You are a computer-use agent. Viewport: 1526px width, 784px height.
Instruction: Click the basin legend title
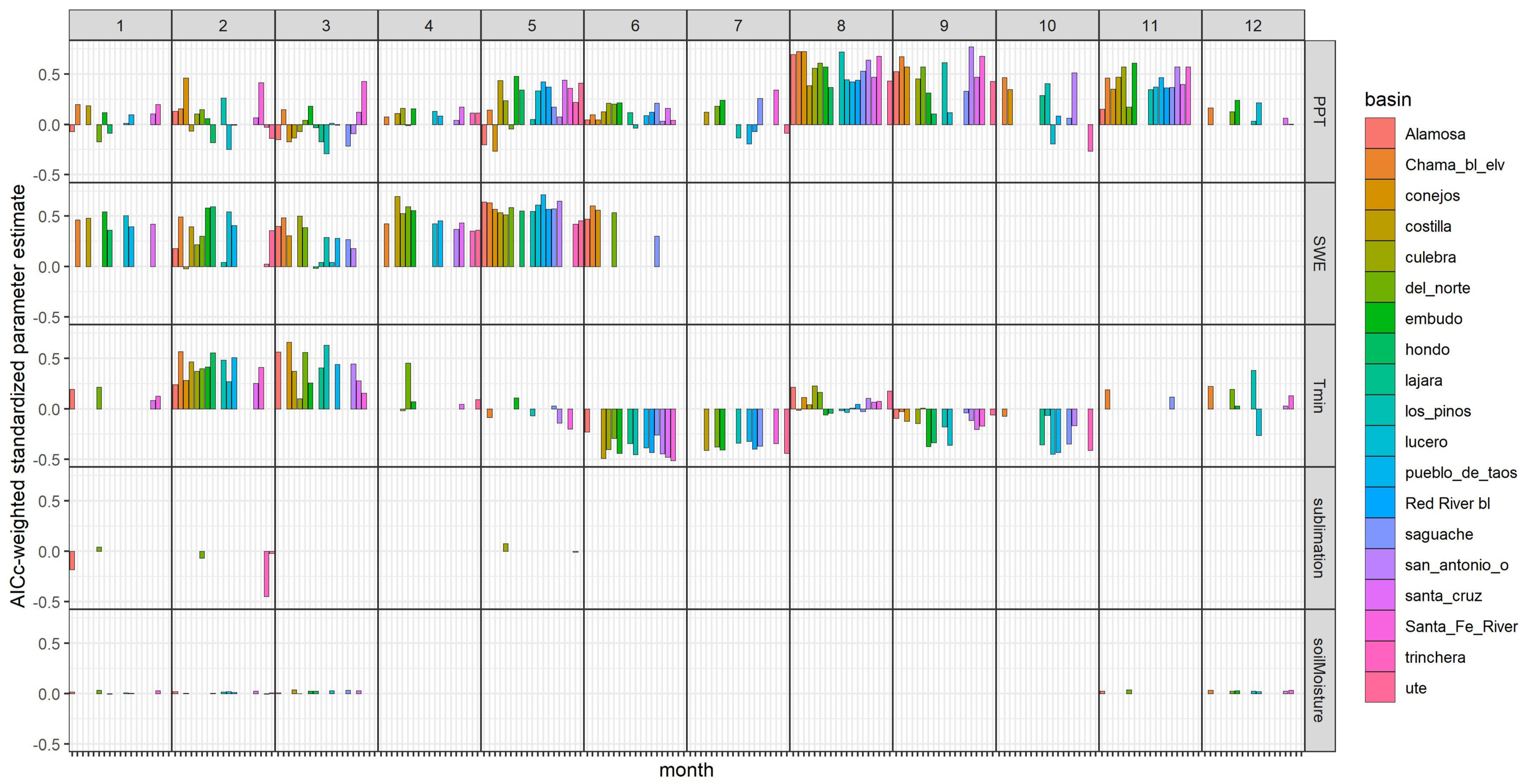[1388, 99]
